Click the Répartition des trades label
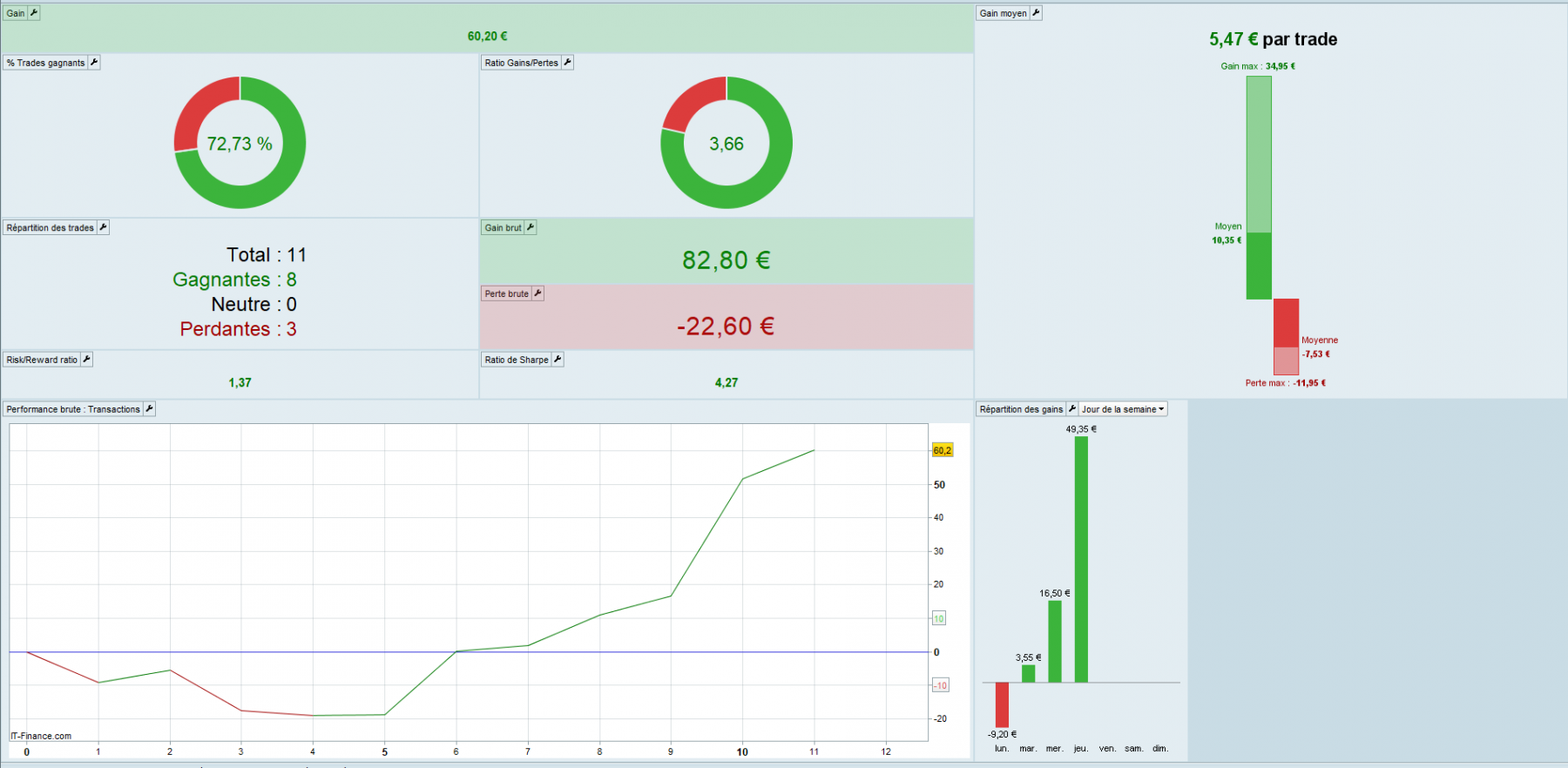This screenshot has height=768, width=1568. 50,227
